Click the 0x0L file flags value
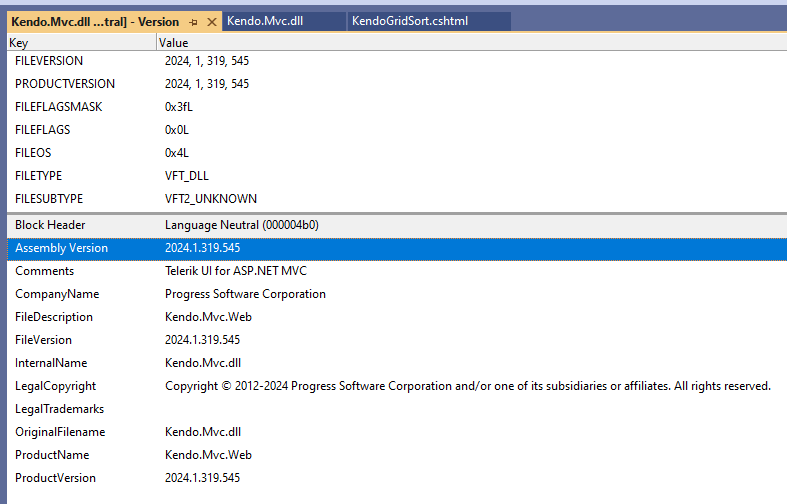 177,130
